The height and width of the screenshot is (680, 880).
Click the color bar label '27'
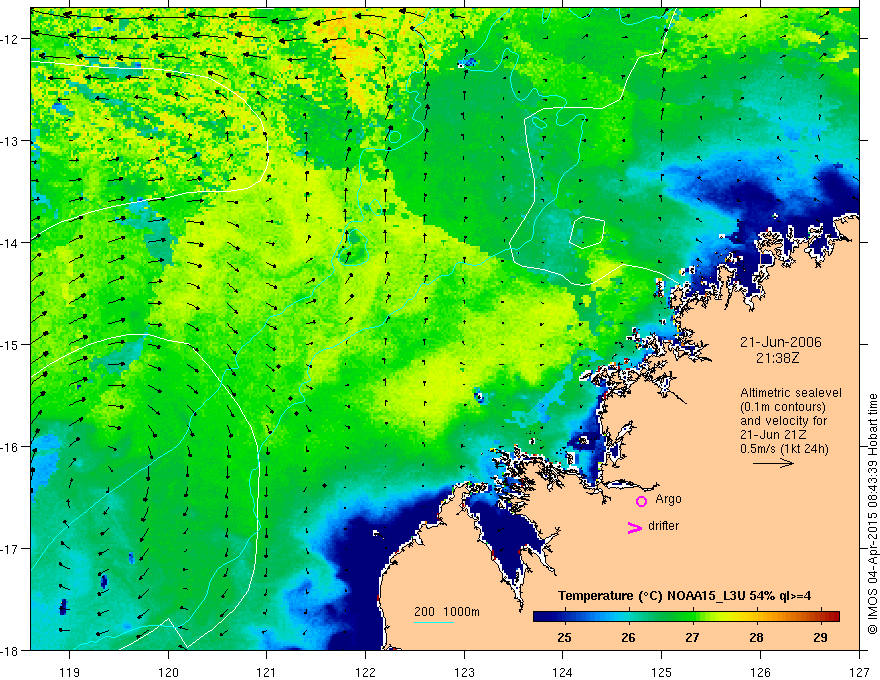pos(693,637)
